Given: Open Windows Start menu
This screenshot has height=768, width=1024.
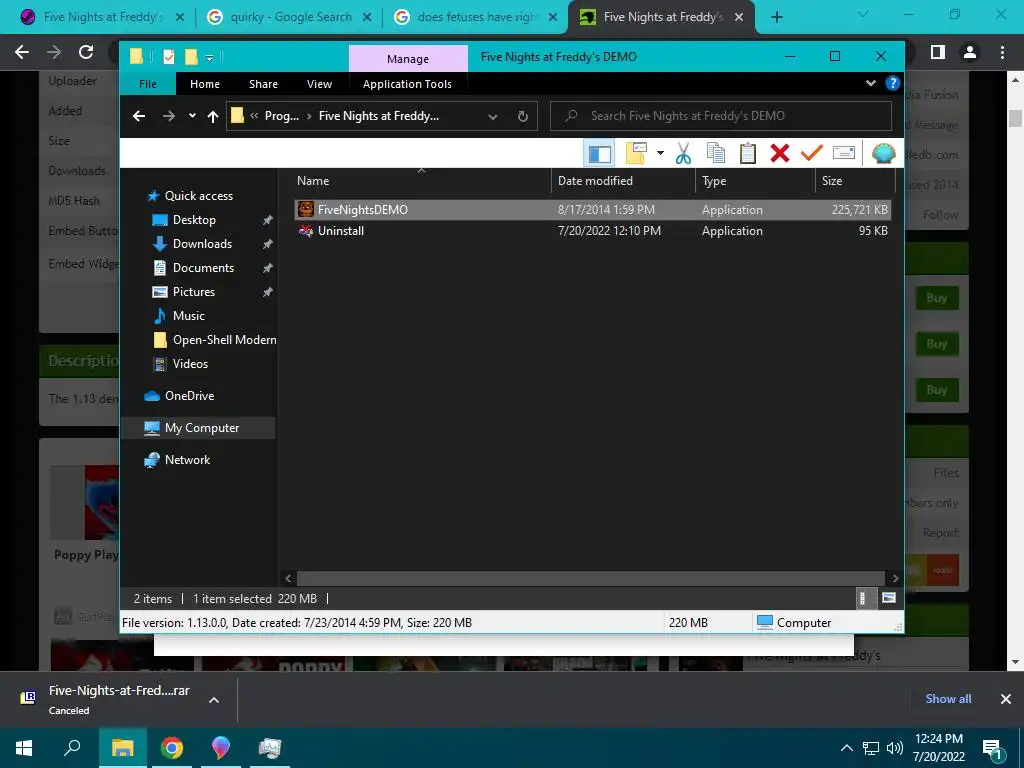Looking at the screenshot, I should click(24, 748).
